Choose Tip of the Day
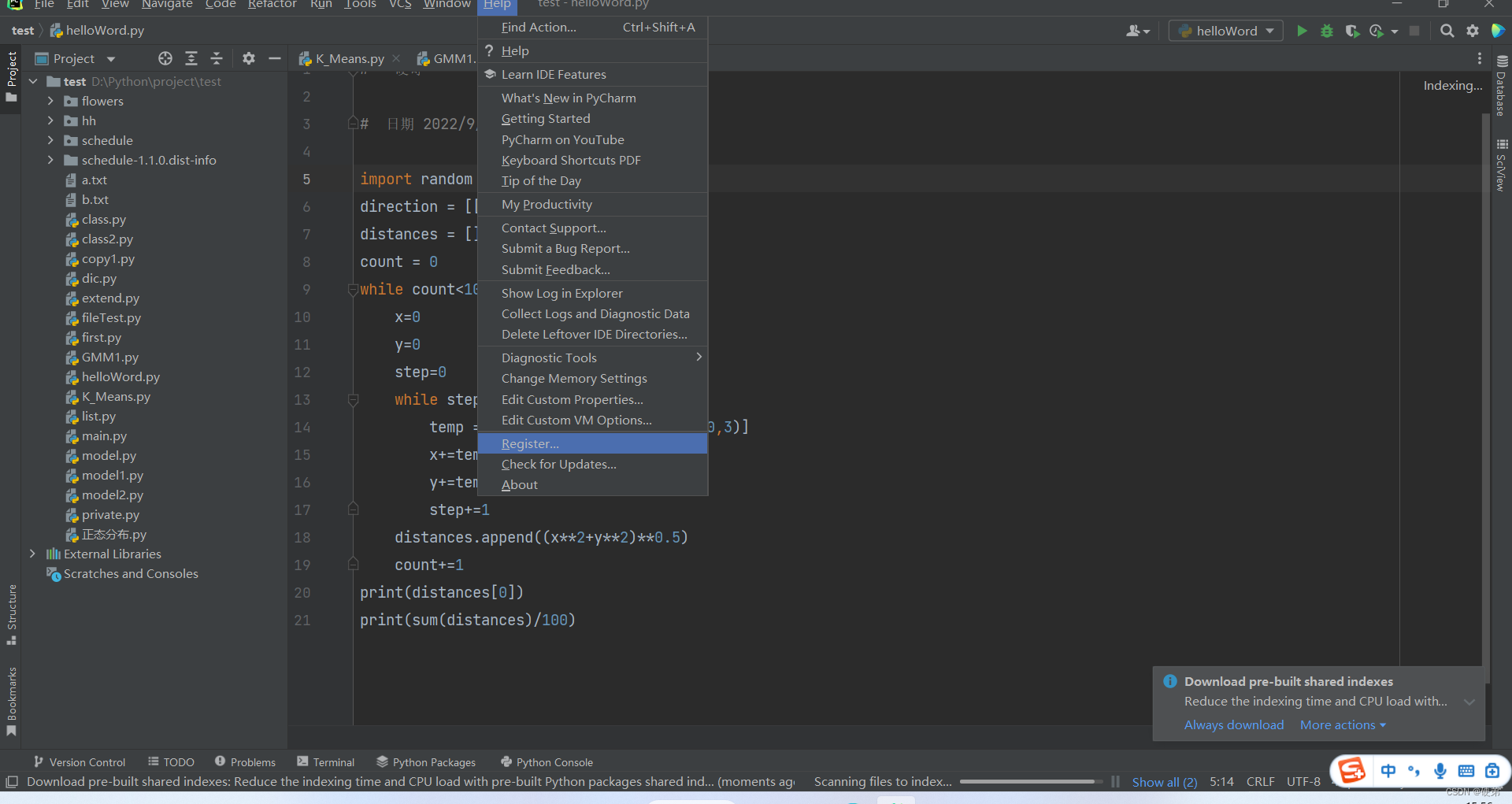Screen dimensions: 1512x804 point(592,180)
